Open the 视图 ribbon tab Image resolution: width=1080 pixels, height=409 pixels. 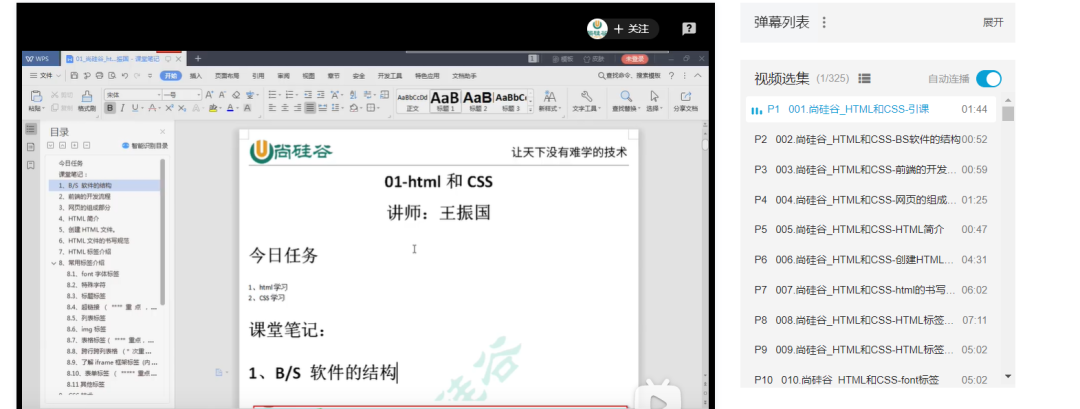coord(309,76)
